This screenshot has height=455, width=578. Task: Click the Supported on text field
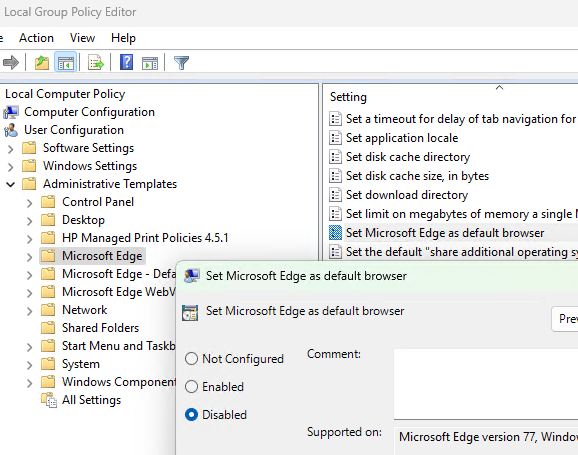486,441
